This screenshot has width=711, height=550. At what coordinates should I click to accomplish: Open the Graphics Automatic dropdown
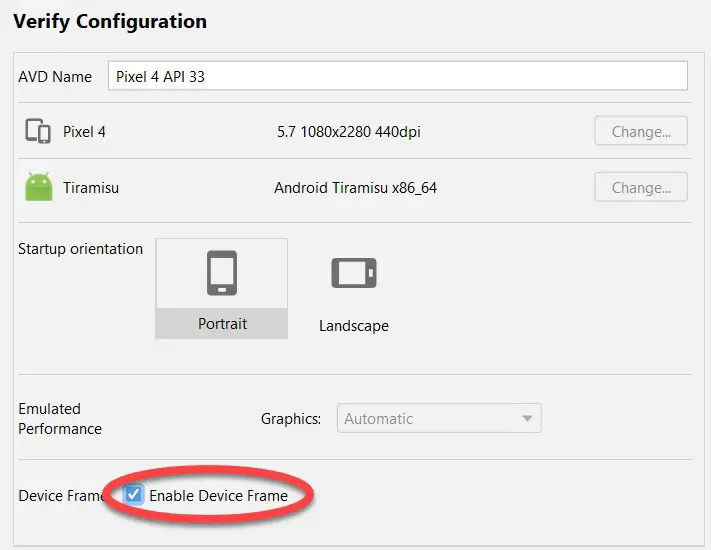pos(439,418)
